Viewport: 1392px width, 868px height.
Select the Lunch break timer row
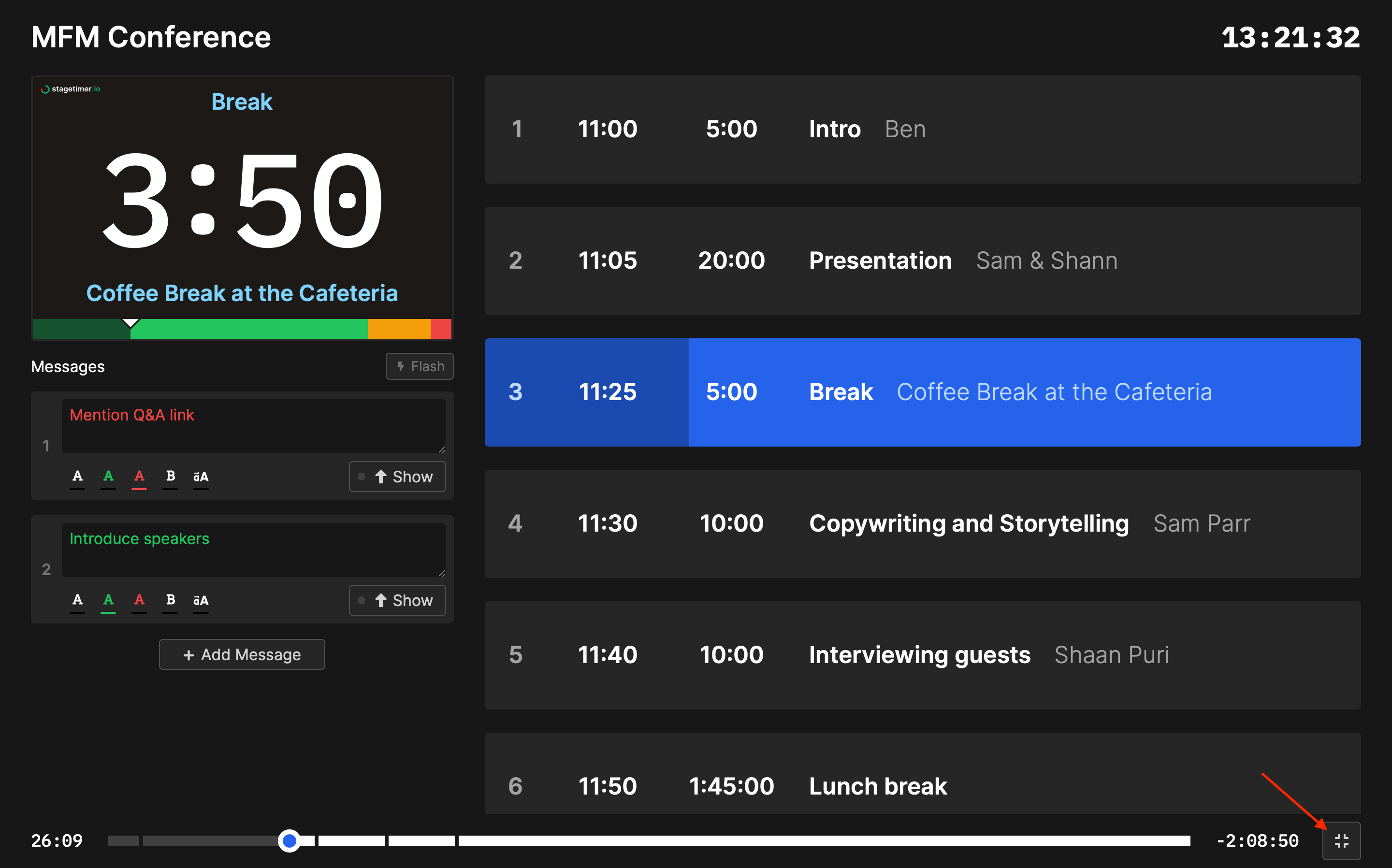923,773
